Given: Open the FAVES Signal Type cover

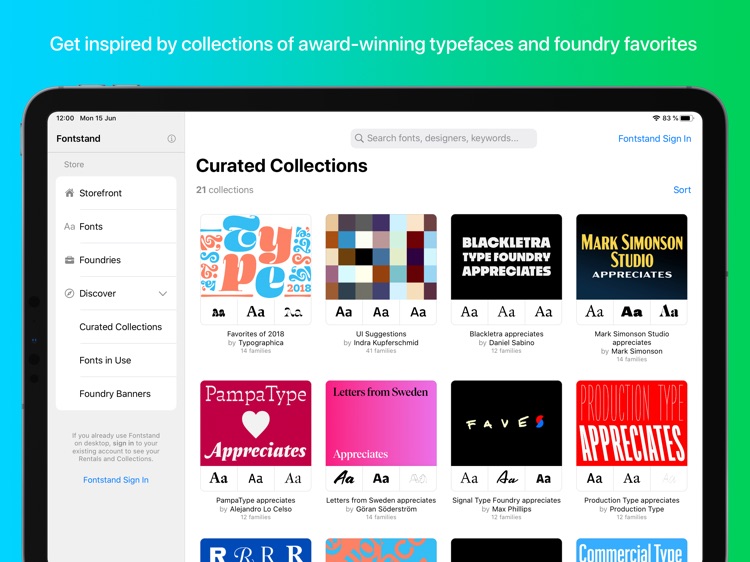Looking at the screenshot, I should (x=506, y=423).
